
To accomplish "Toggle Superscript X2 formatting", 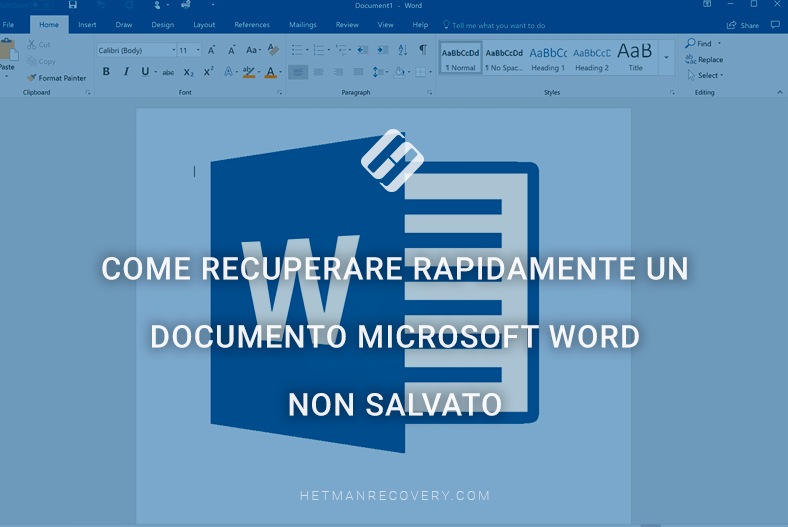I will point(208,72).
